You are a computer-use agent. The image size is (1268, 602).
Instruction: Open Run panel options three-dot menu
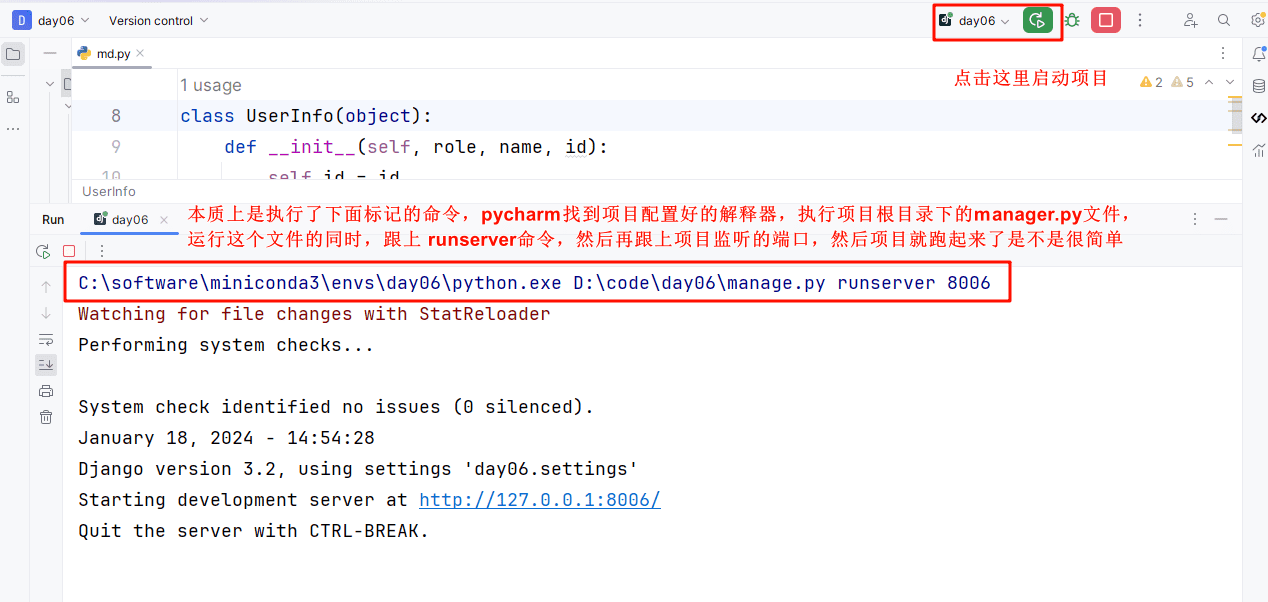click(x=1194, y=219)
